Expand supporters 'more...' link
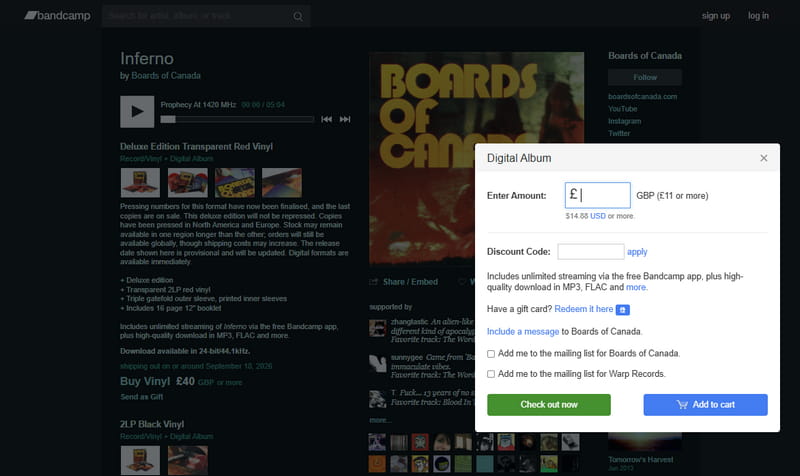 [380, 420]
